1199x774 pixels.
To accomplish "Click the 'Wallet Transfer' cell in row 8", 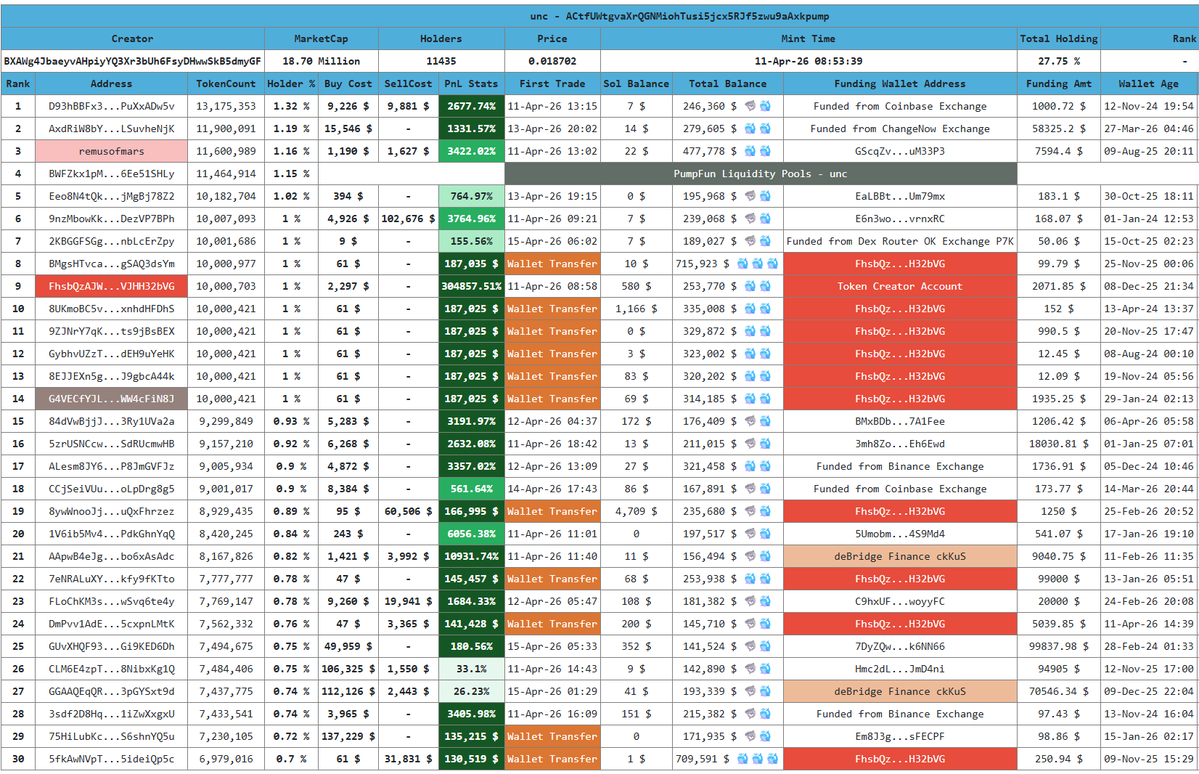I will 552,264.
